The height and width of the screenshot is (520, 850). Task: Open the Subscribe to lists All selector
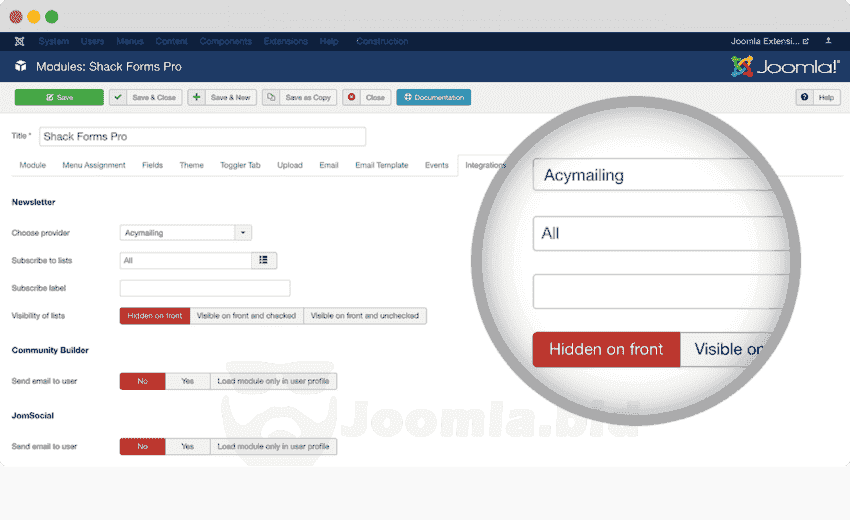tap(184, 260)
